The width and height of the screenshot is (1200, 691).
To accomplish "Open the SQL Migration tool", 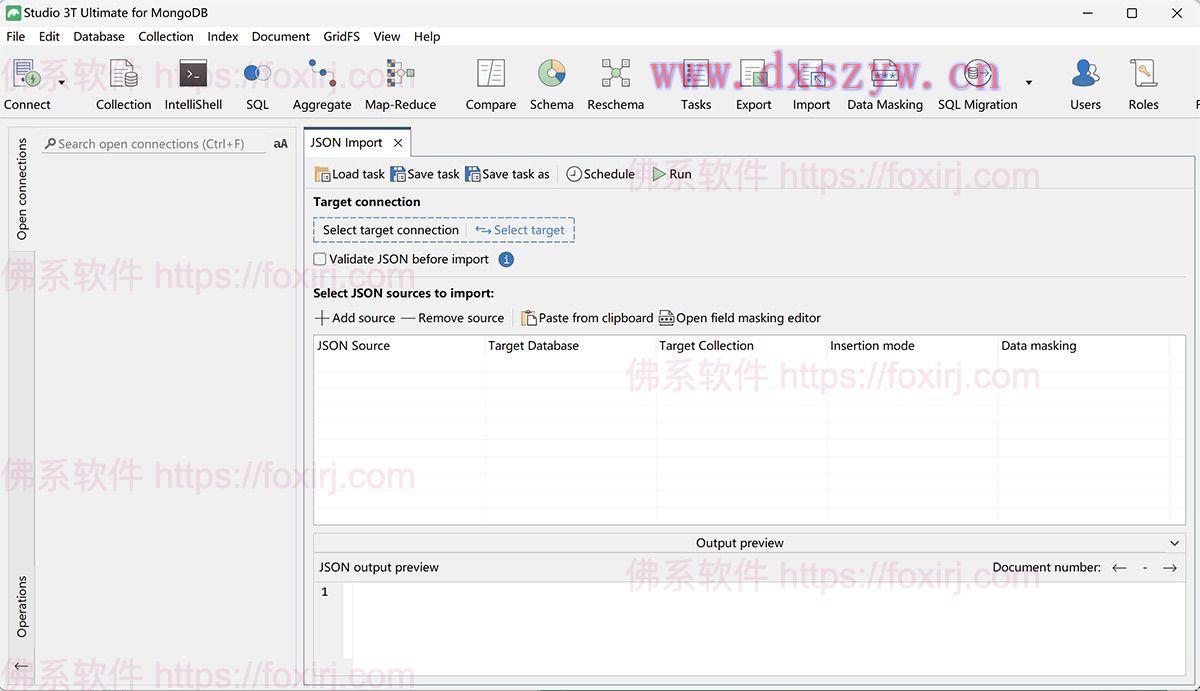I will click(x=978, y=84).
